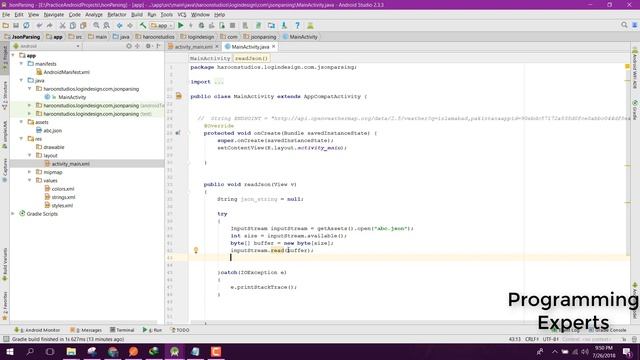The width and height of the screenshot is (640, 360).
Task: Collapse the assets folder
Action: tap(21, 122)
